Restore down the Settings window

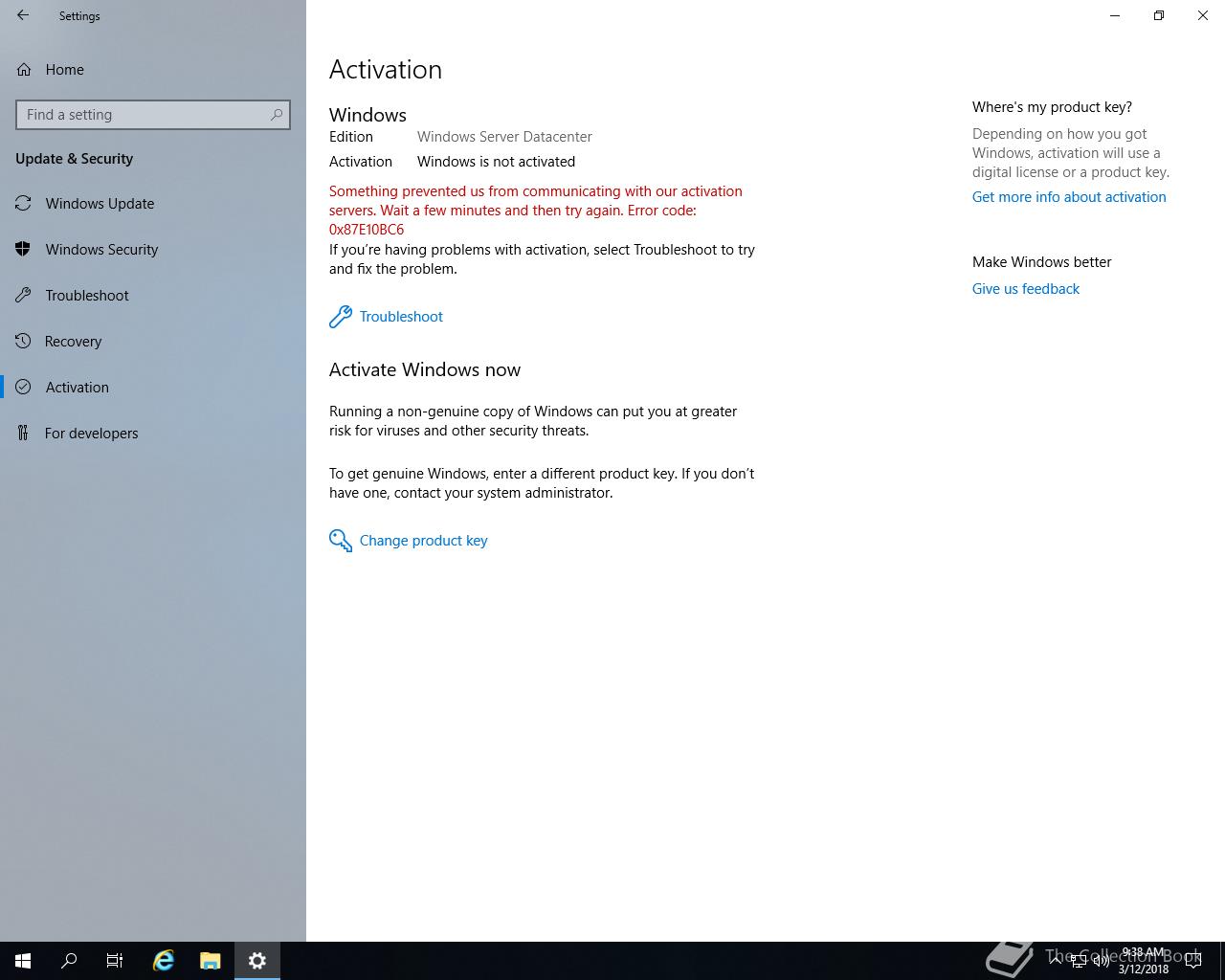pyautogui.click(x=1159, y=15)
